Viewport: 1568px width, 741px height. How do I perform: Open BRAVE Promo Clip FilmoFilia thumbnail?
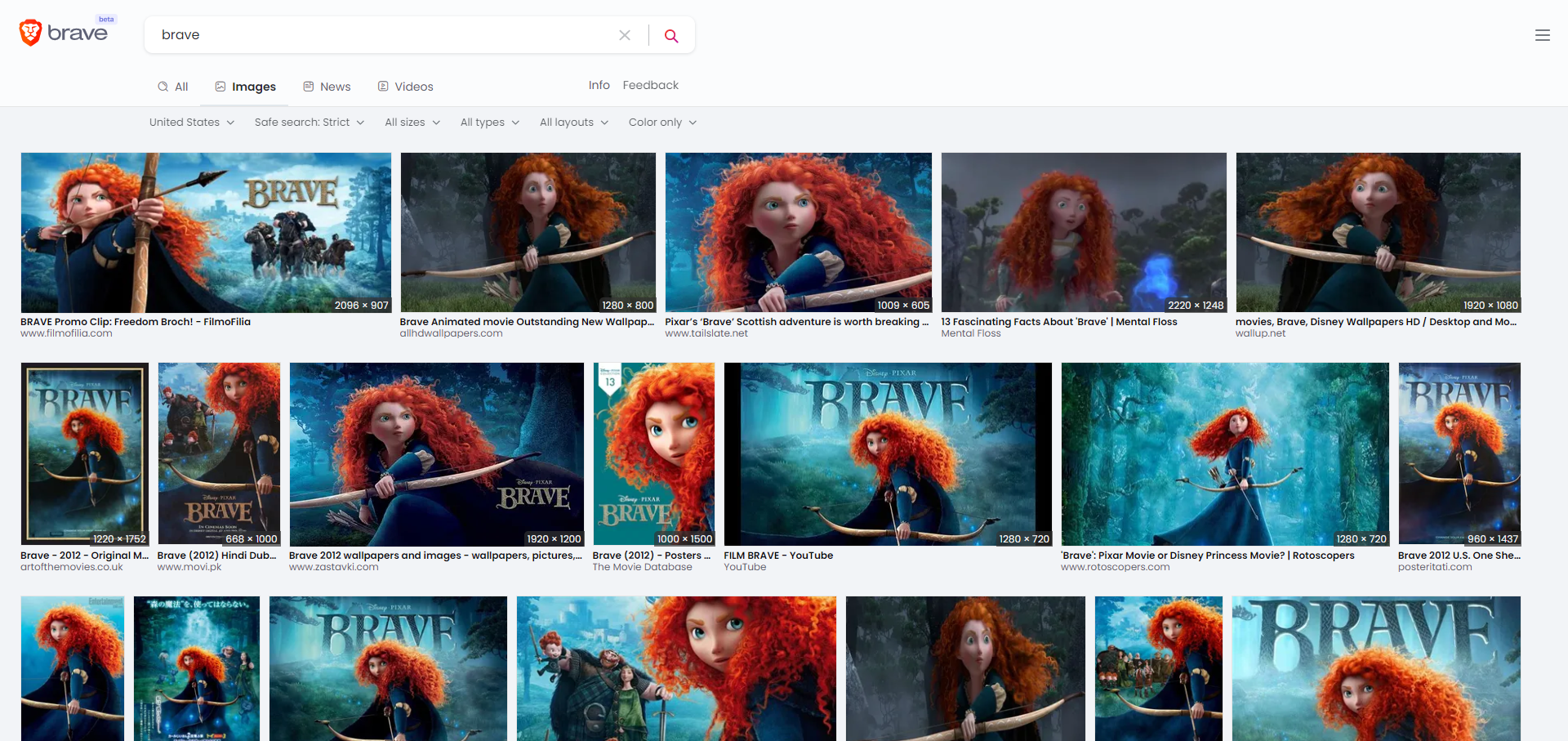pos(206,233)
